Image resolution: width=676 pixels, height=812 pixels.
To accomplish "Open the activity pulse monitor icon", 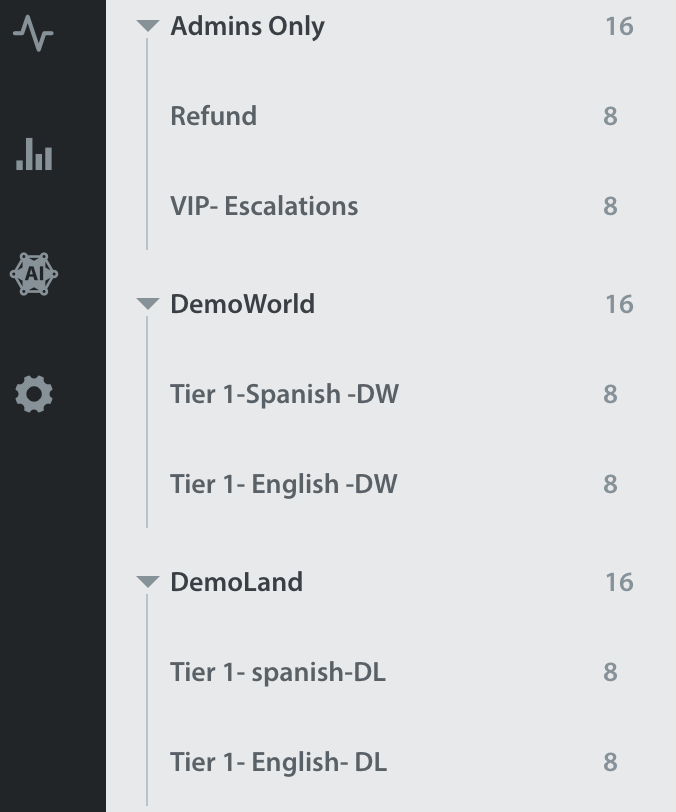I will (33, 34).
